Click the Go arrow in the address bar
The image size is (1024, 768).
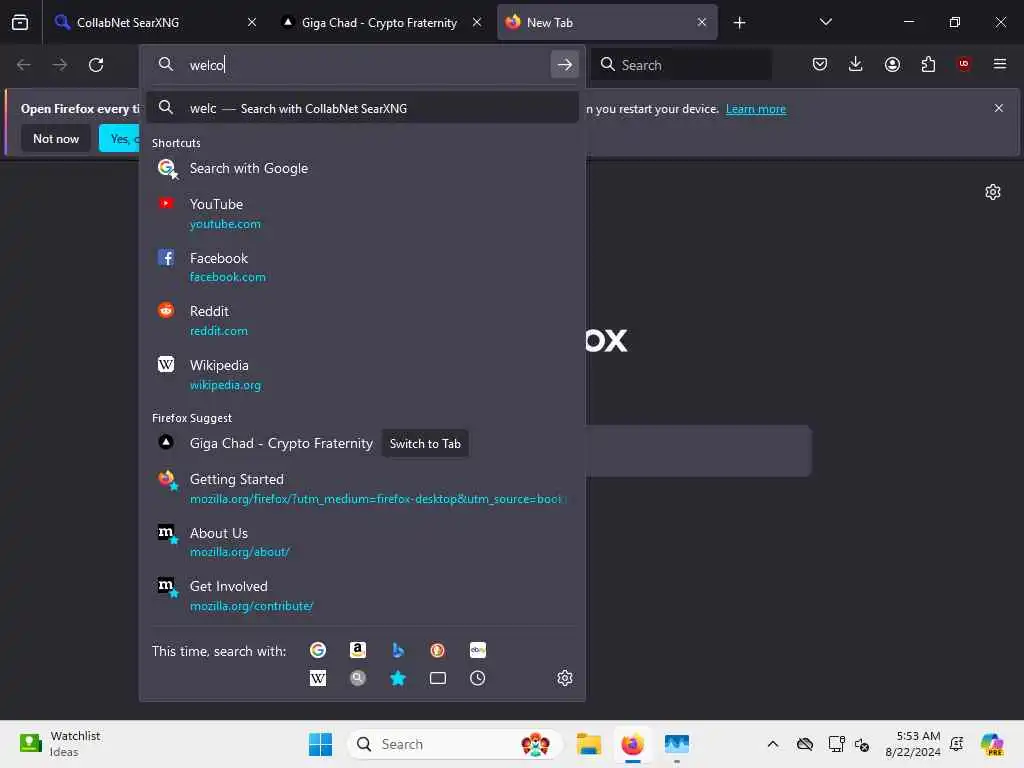pyautogui.click(x=565, y=65)
